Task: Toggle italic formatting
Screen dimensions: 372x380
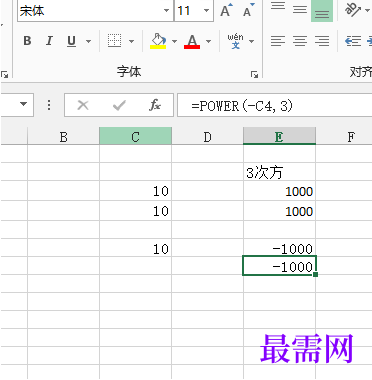Action: click(49, 41)
